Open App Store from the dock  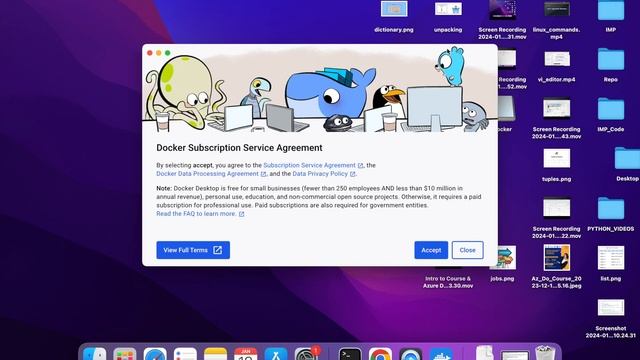tap(276, 354)
